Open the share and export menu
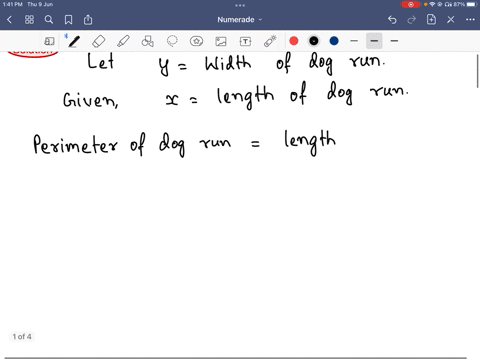The image size is (480, 360). (88, 20)
